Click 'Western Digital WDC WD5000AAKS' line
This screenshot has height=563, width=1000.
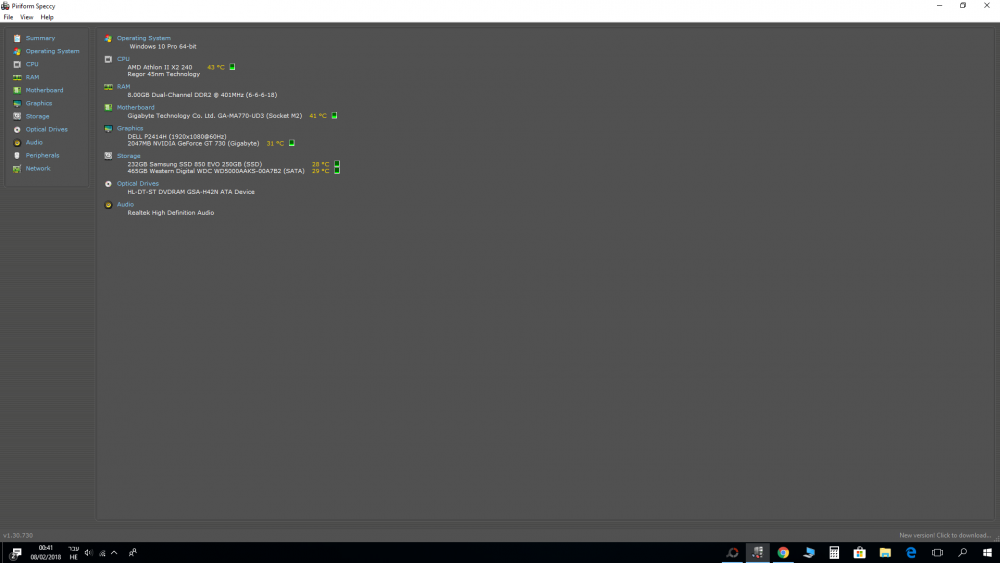pyautogui.click(x=216, y=172)
